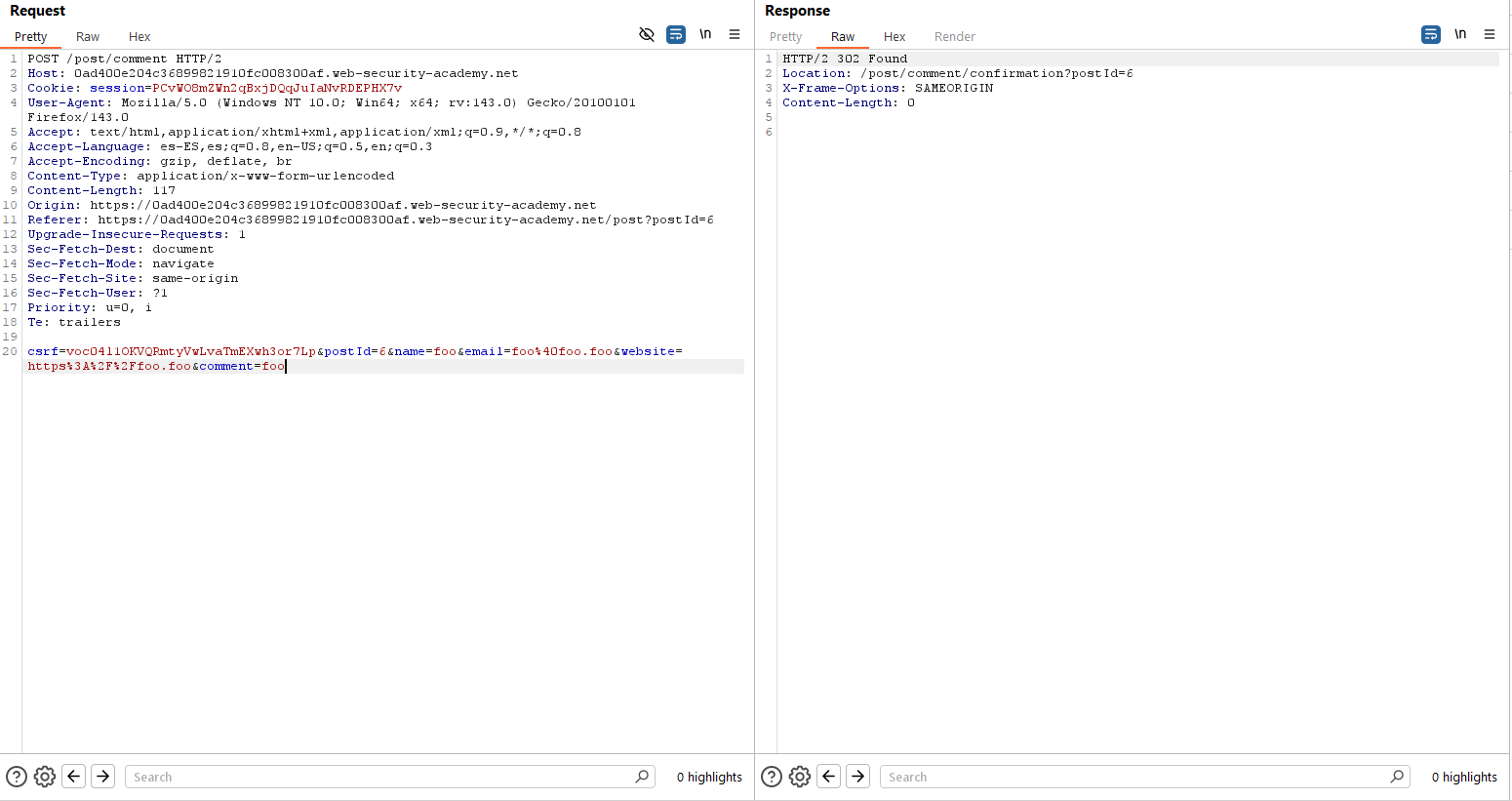Toggle hidden-eye icon in Request toolbar
The height and width of the screenshot is (801, 1512).
[x=647, y=35]
